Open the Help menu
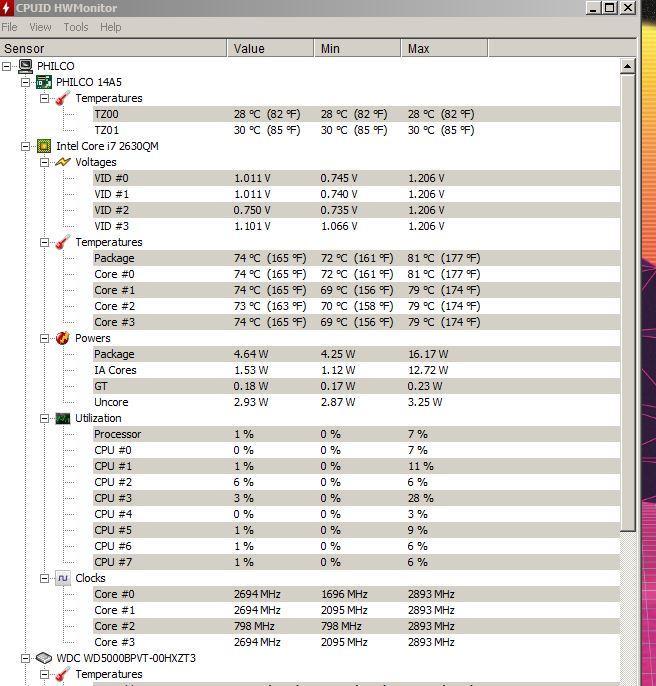 [x=110, y=27]
